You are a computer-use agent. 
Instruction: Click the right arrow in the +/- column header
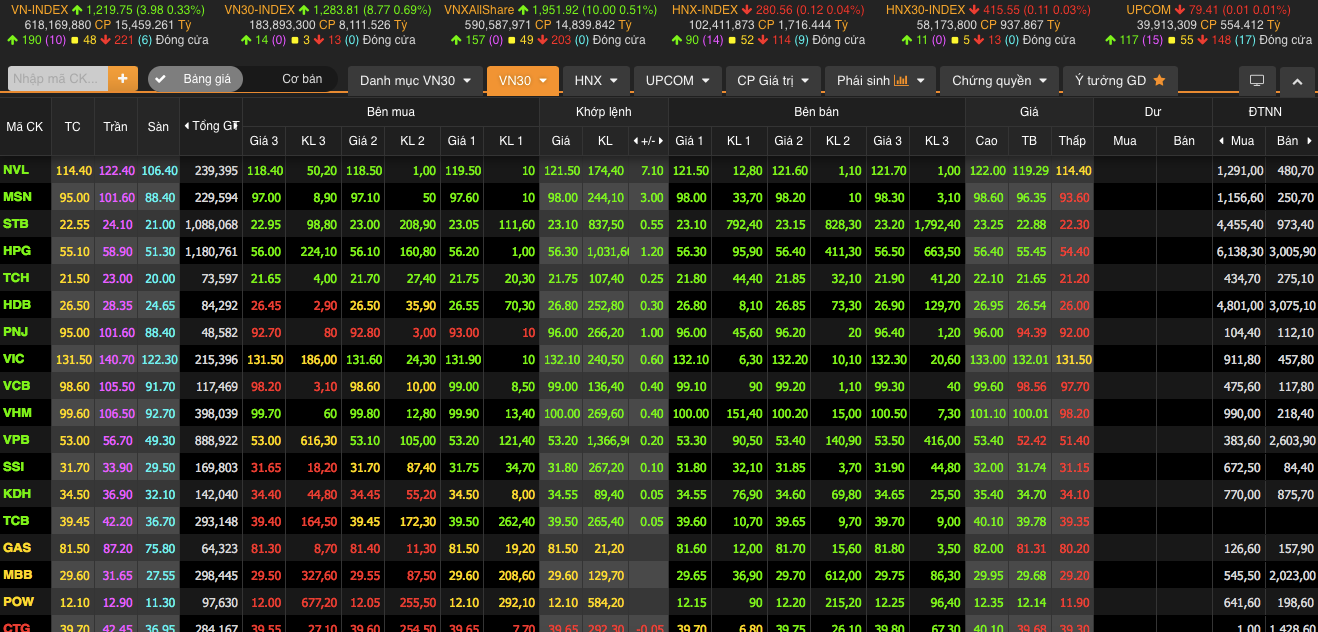click(660, 141)
